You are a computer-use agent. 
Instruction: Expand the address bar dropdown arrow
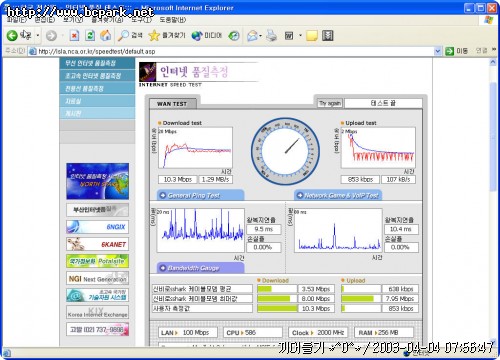[438, 51]
